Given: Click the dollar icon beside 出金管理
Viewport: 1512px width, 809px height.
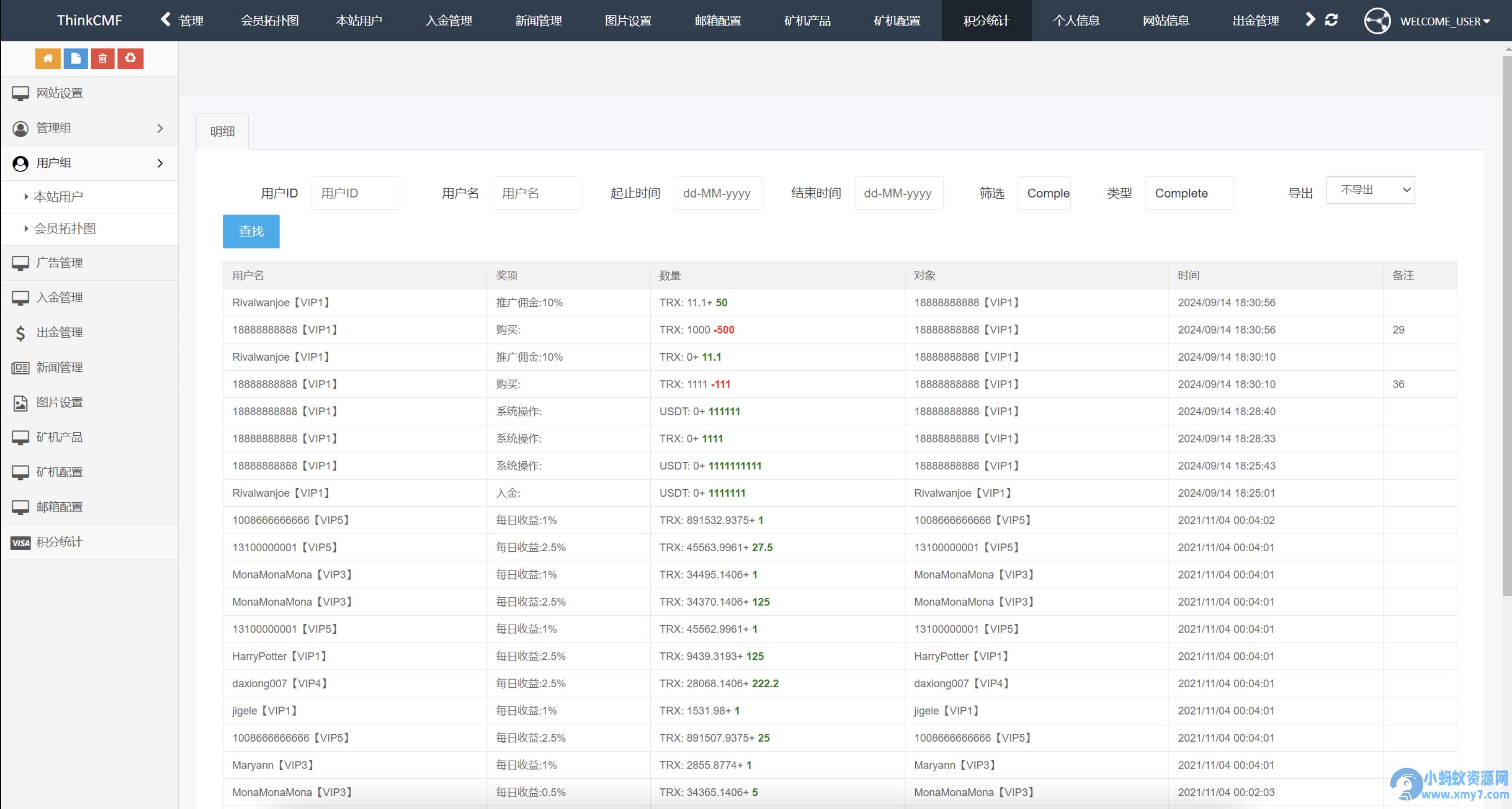Looking at the screenshot, I should [21, 333].
